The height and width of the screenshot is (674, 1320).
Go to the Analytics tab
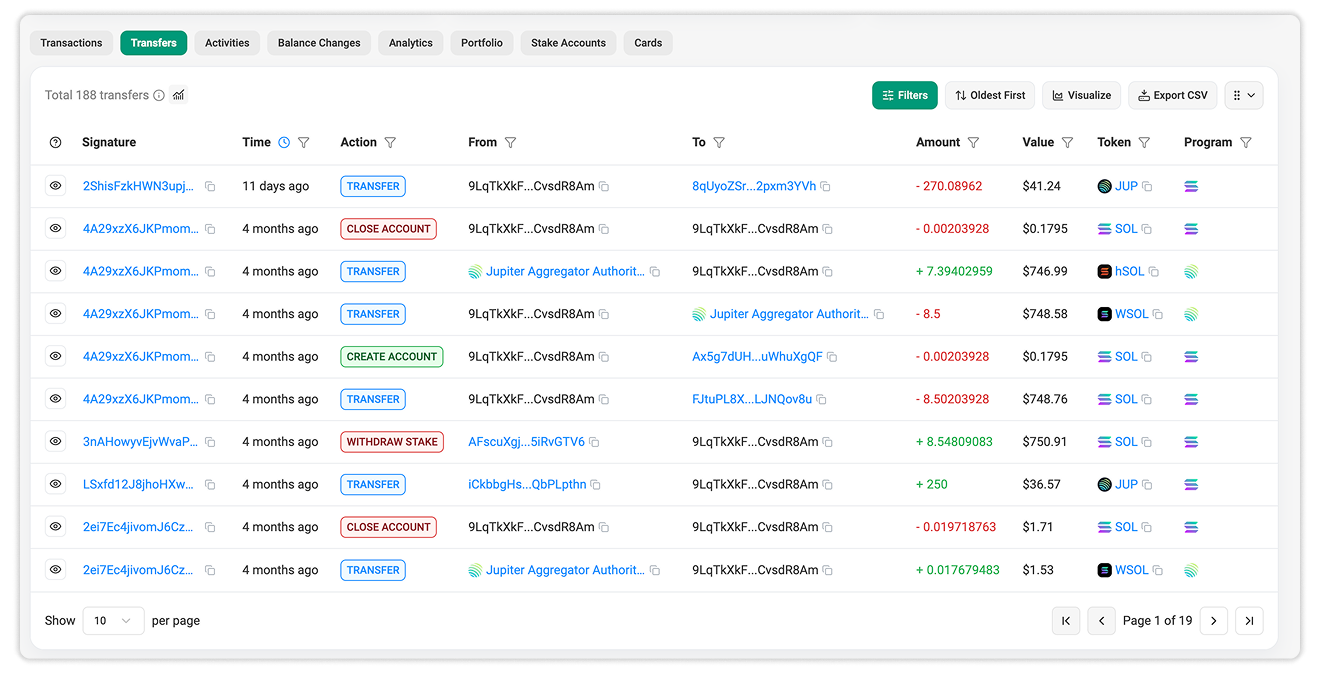411,43
